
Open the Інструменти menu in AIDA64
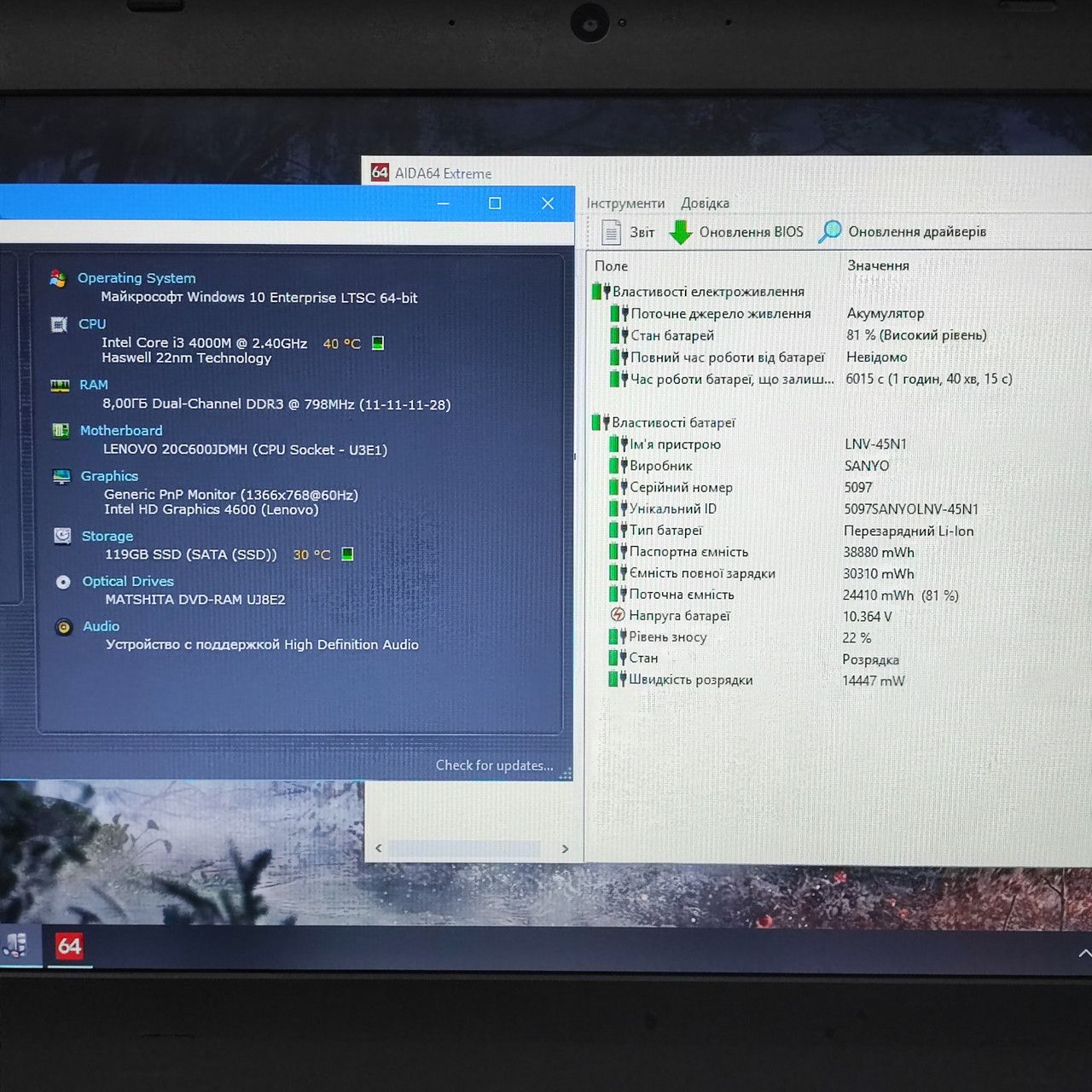click(x=625, y=203)
